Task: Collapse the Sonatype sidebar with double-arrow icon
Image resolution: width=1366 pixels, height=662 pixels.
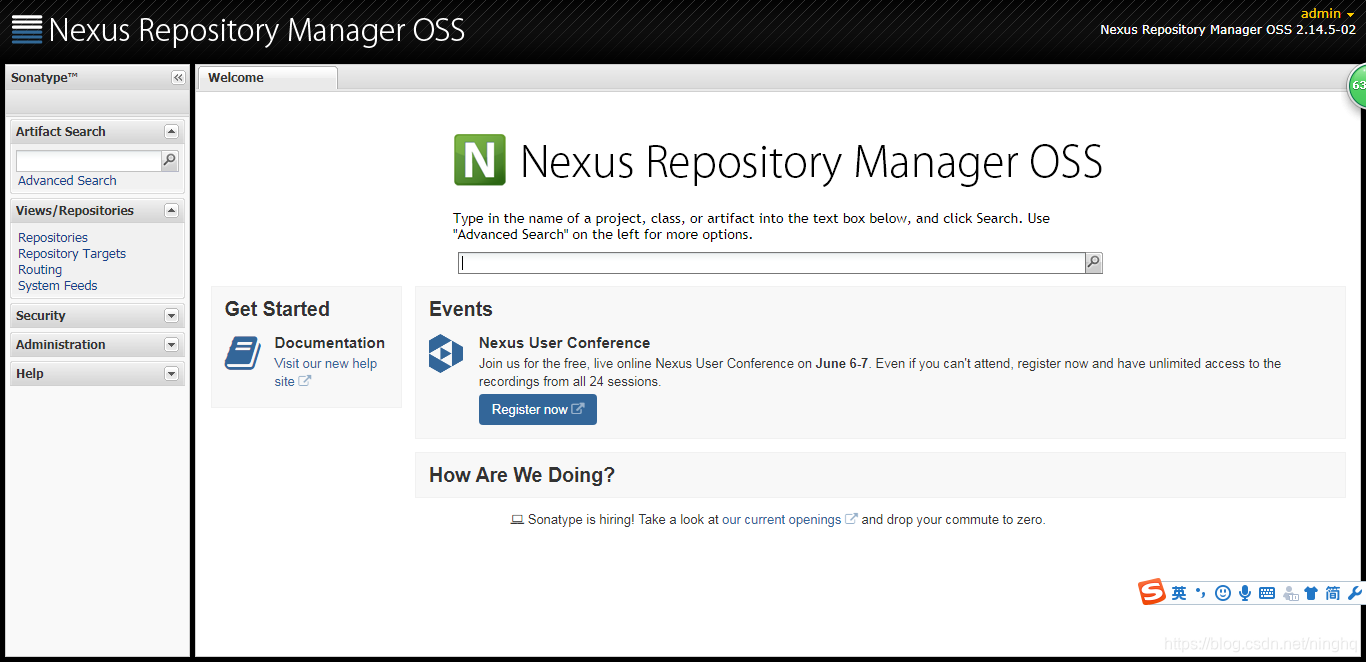Action: pyautogui.click(x=178, y=78)
